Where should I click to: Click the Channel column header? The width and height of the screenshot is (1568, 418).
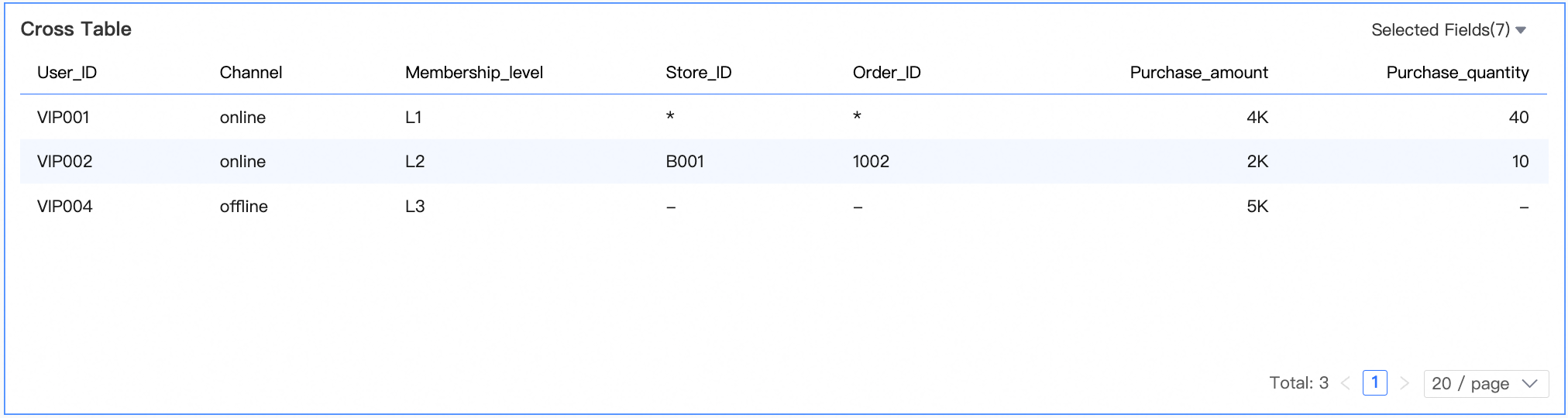pos(251,73)
